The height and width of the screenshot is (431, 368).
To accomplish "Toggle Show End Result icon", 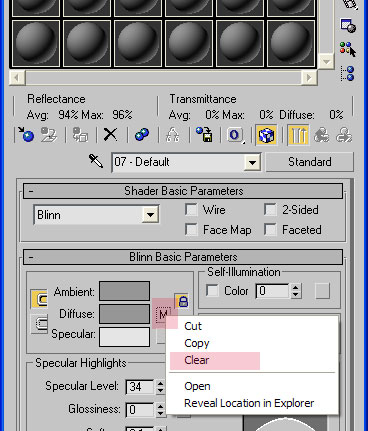I will (x=298, y=135).
